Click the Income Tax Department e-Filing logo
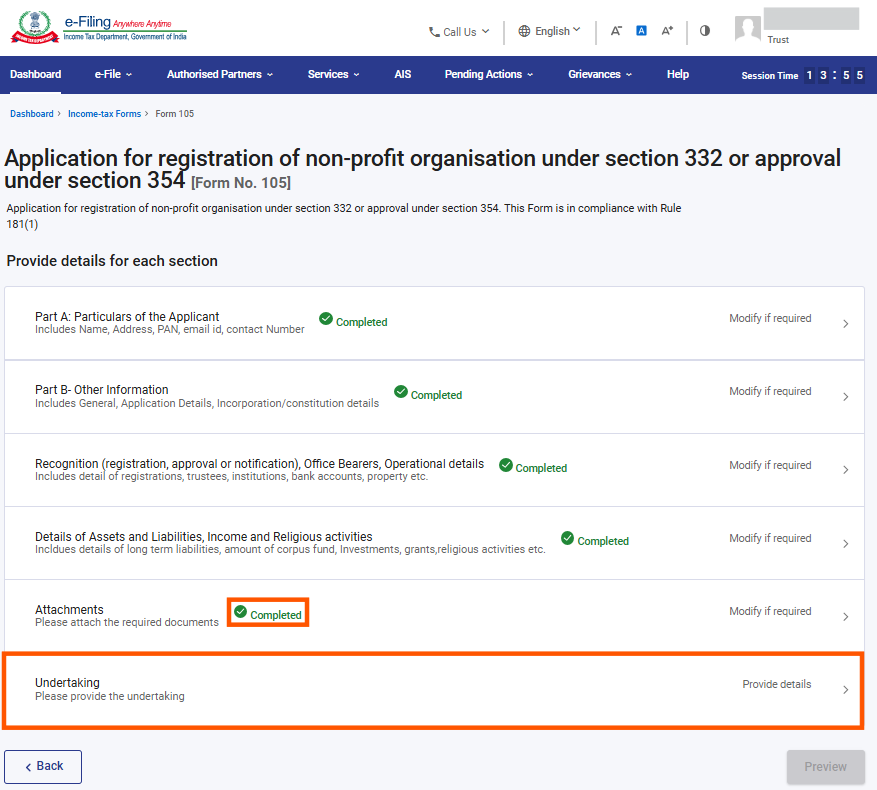The width and height of the screenshot is (877, 790). (98, 29)
